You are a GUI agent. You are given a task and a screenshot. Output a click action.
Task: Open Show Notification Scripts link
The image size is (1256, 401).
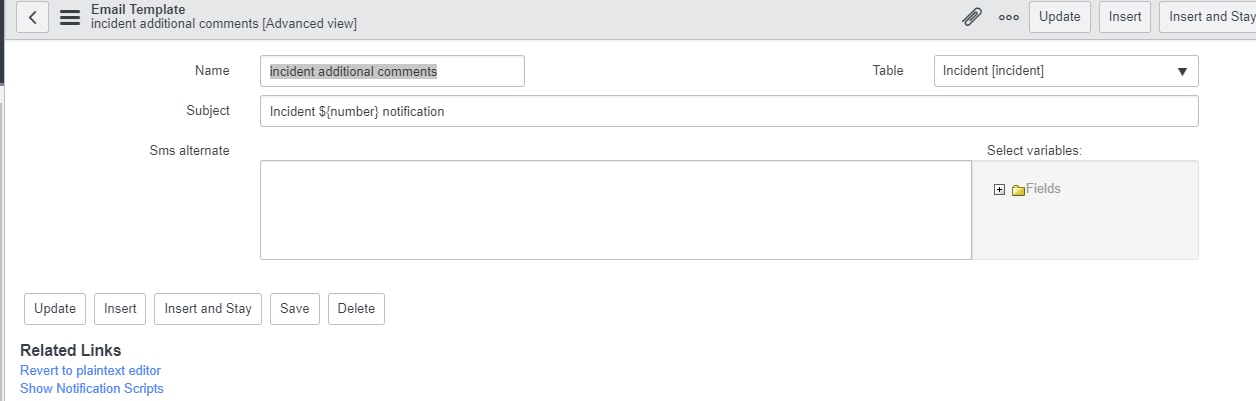point(92,388)
